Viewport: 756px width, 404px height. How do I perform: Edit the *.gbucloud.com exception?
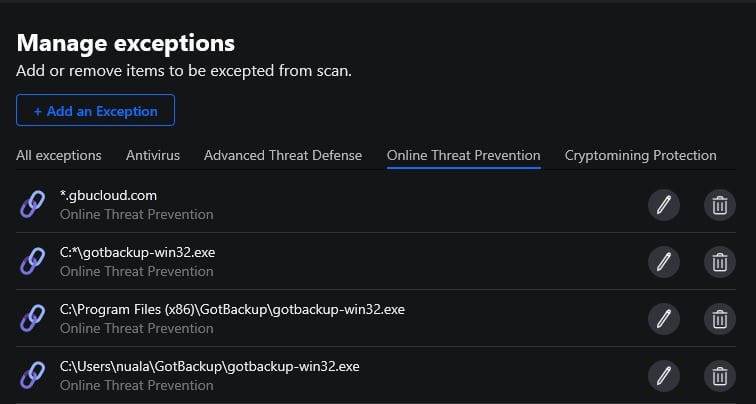pos(662,205)
